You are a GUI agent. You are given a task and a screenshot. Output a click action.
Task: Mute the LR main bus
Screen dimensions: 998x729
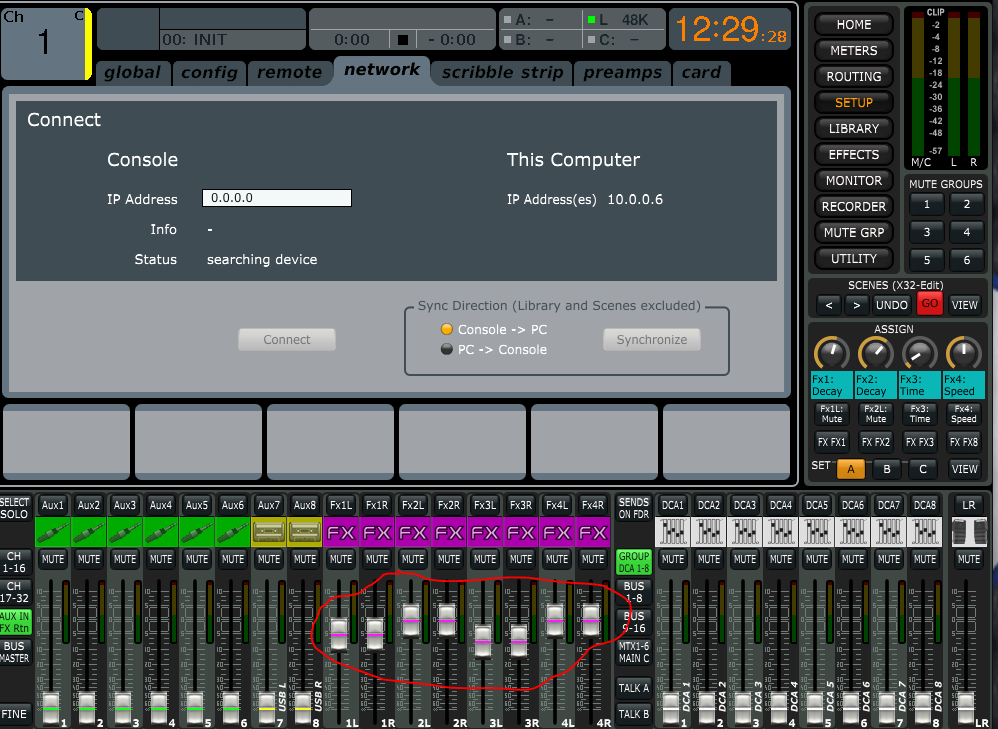click(x=969, y=559)
